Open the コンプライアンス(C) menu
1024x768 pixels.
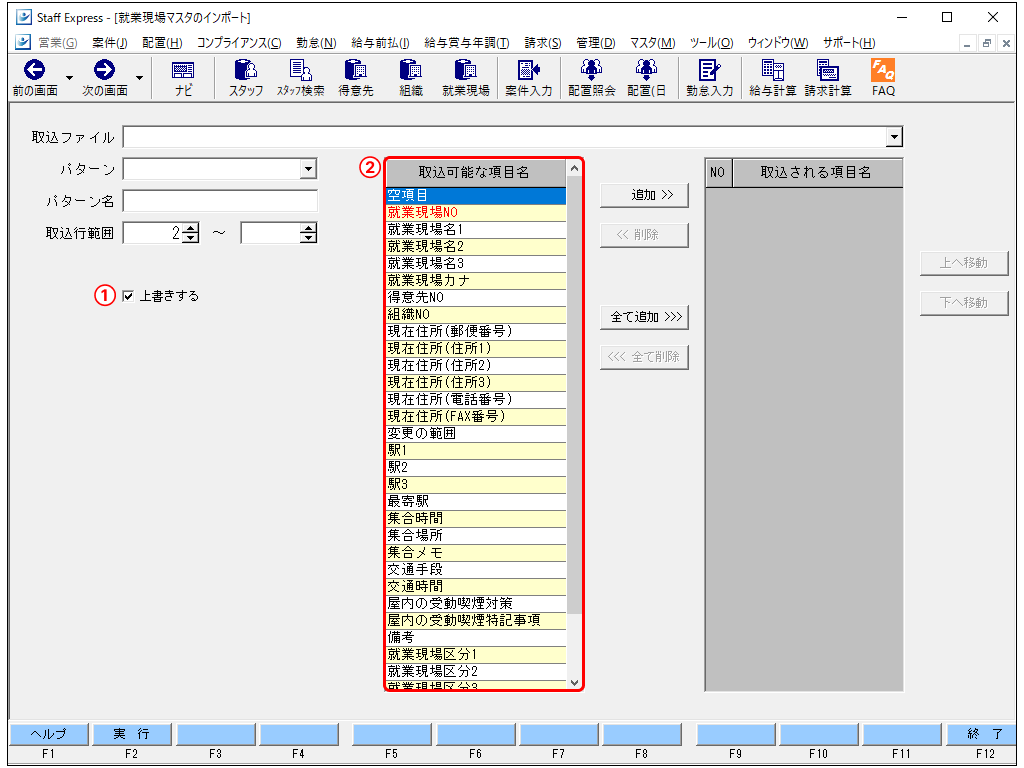tap(239, 43)
